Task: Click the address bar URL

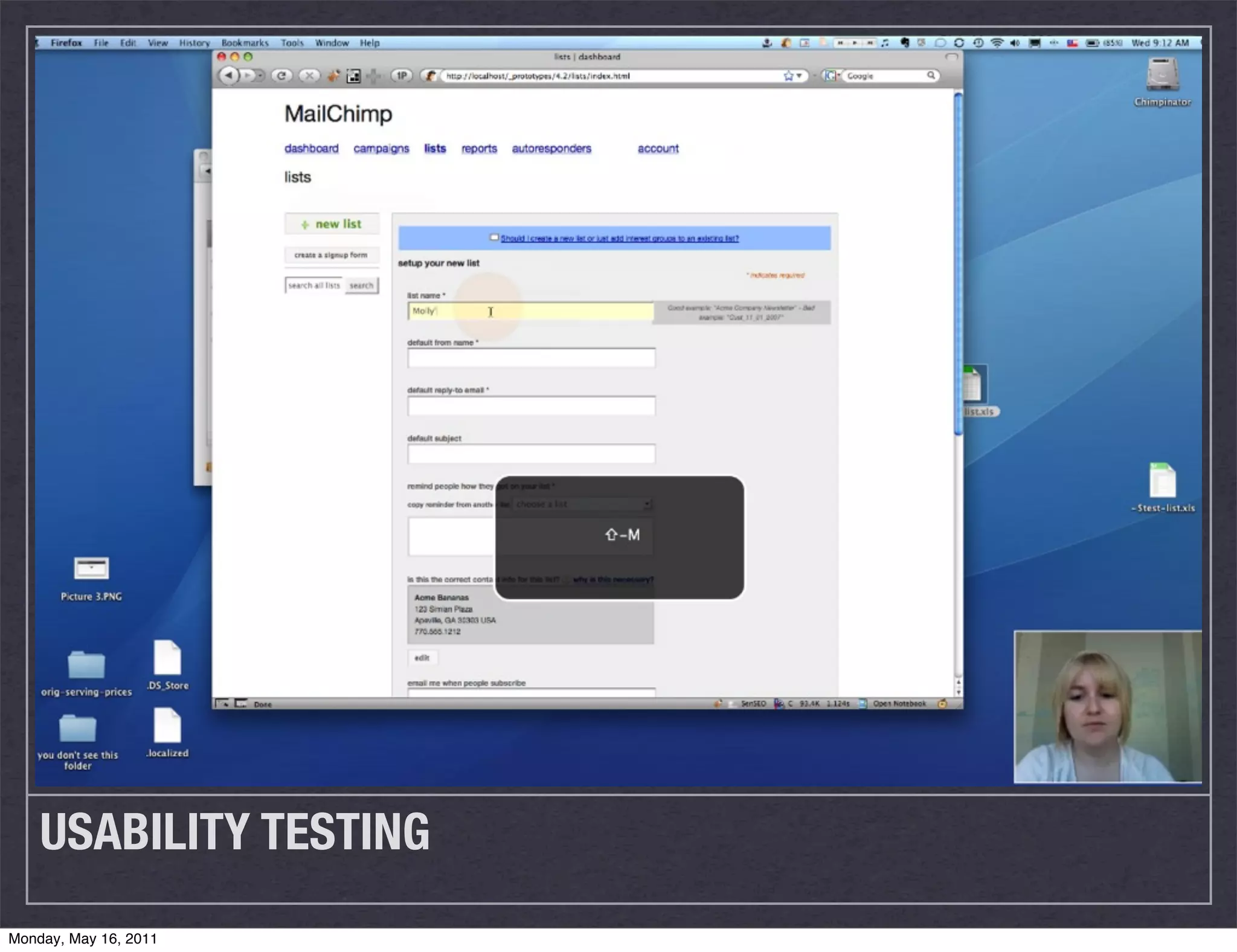Action: [x=538, y=76]
